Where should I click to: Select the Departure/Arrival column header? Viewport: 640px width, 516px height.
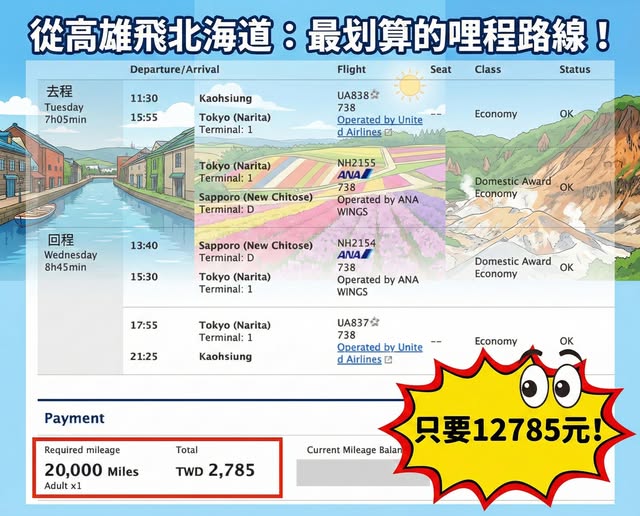click(173, 70)
